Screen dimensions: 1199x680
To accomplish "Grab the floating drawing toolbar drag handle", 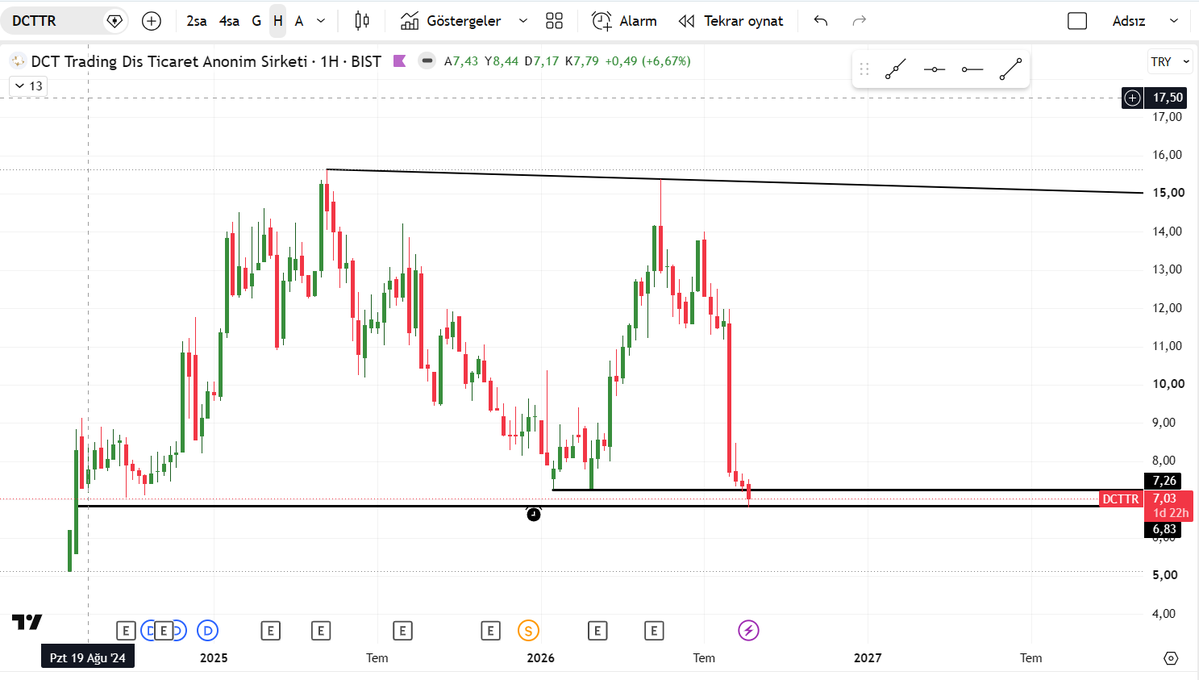I will [864, 70].
